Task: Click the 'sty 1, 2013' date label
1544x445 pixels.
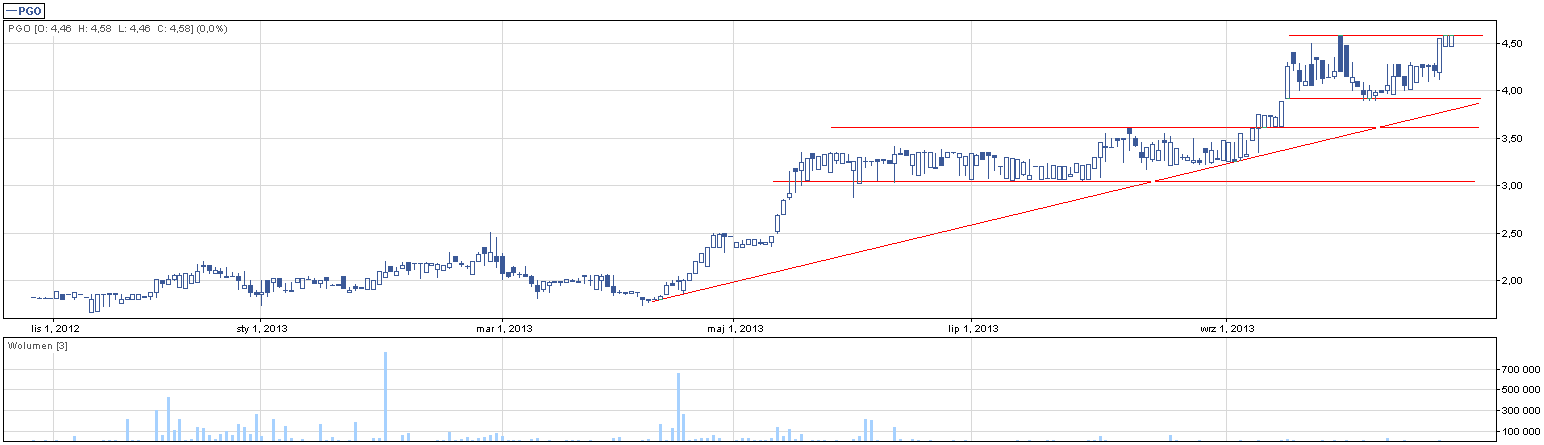Action: (260, 328)
